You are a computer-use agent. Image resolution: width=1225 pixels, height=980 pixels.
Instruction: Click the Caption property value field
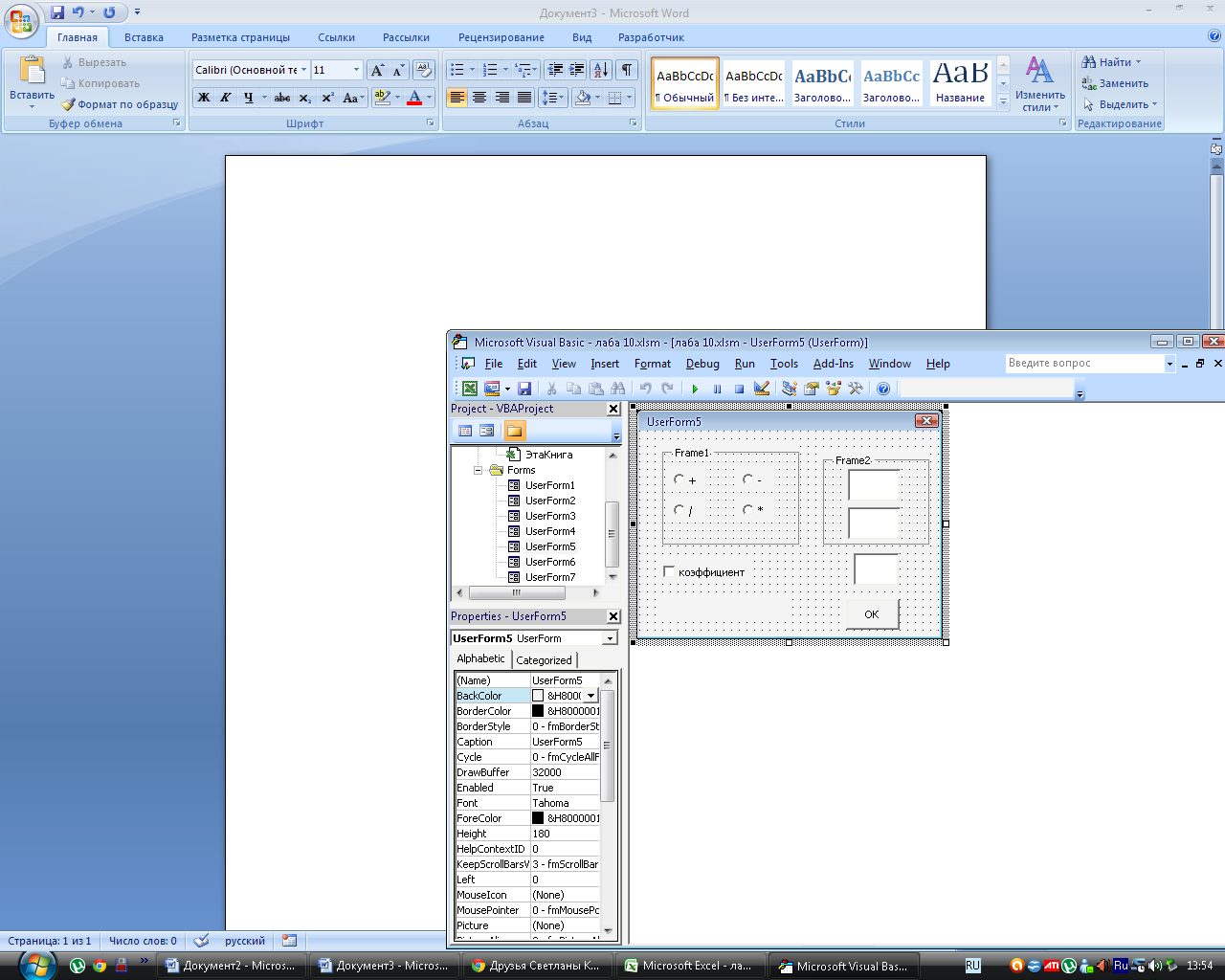(566, 742)
